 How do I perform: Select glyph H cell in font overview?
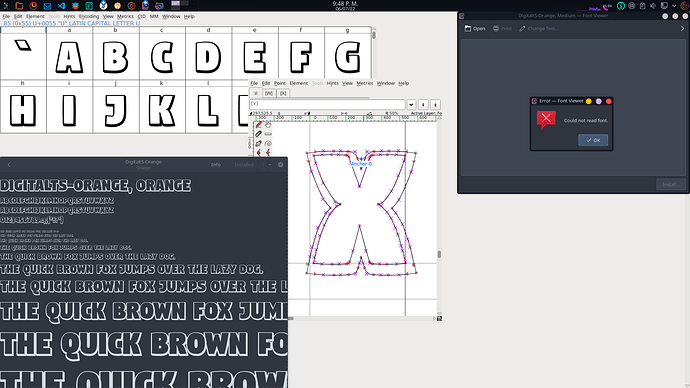pos(23,110)
